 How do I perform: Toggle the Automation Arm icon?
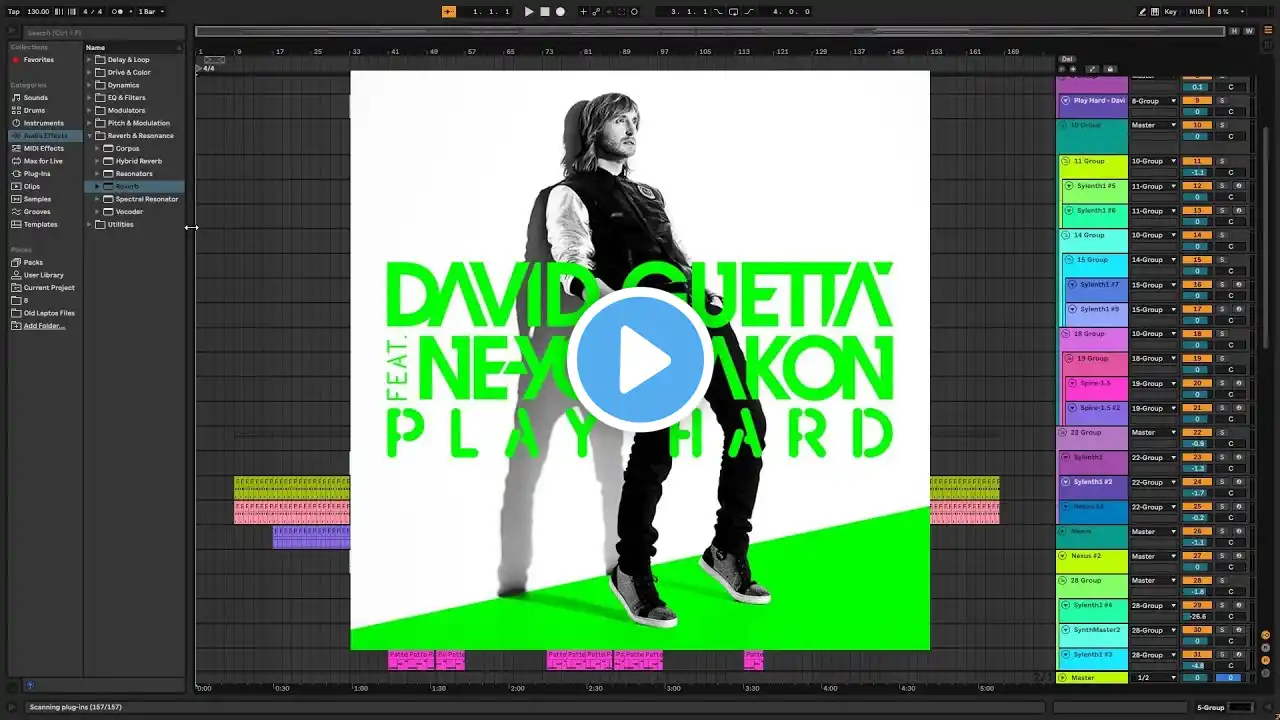[x=597, y=12]
